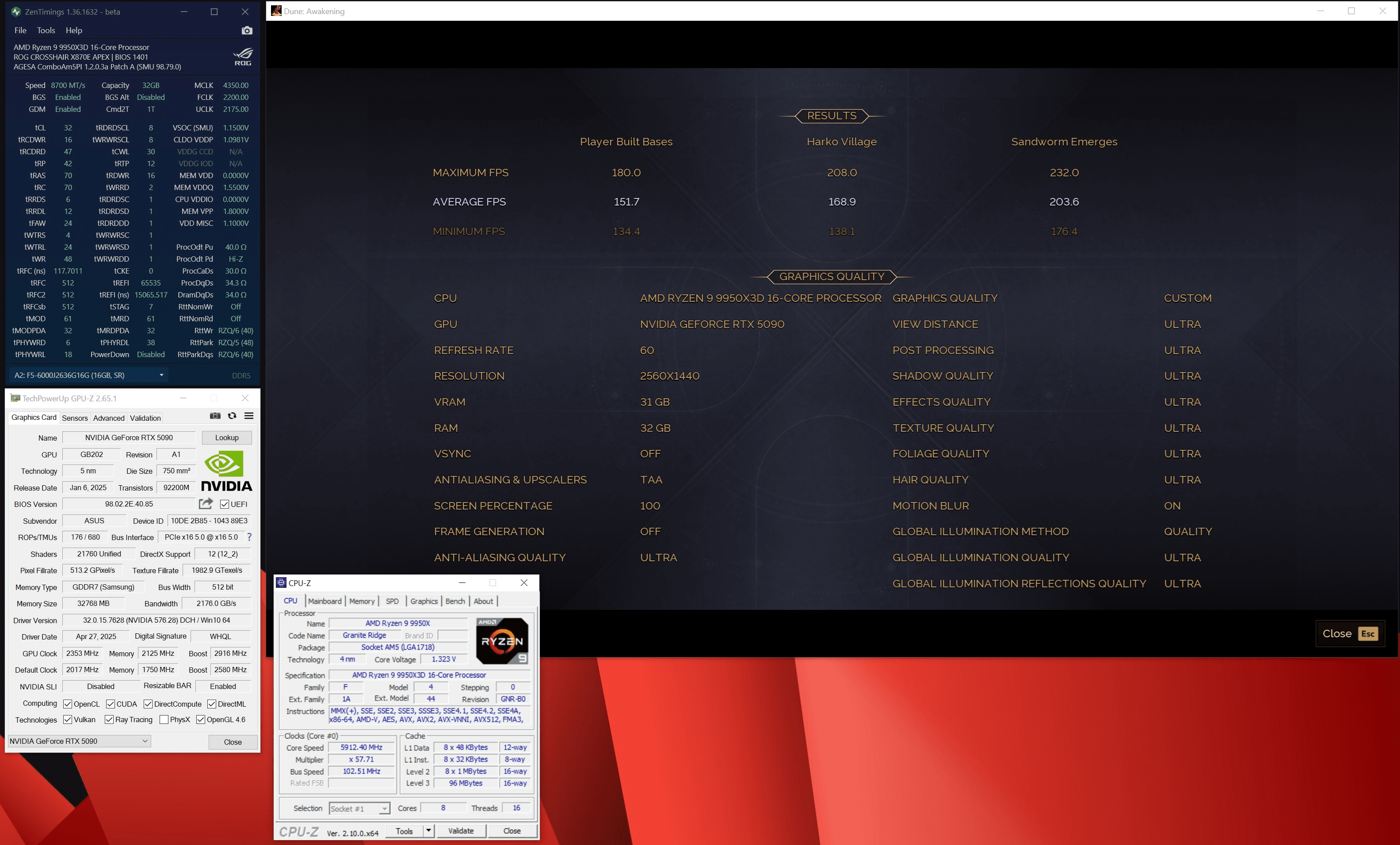Click the 2560X1440 resolution value
The width and height of the screenshot is (1400, 845).
coord(670,376)
